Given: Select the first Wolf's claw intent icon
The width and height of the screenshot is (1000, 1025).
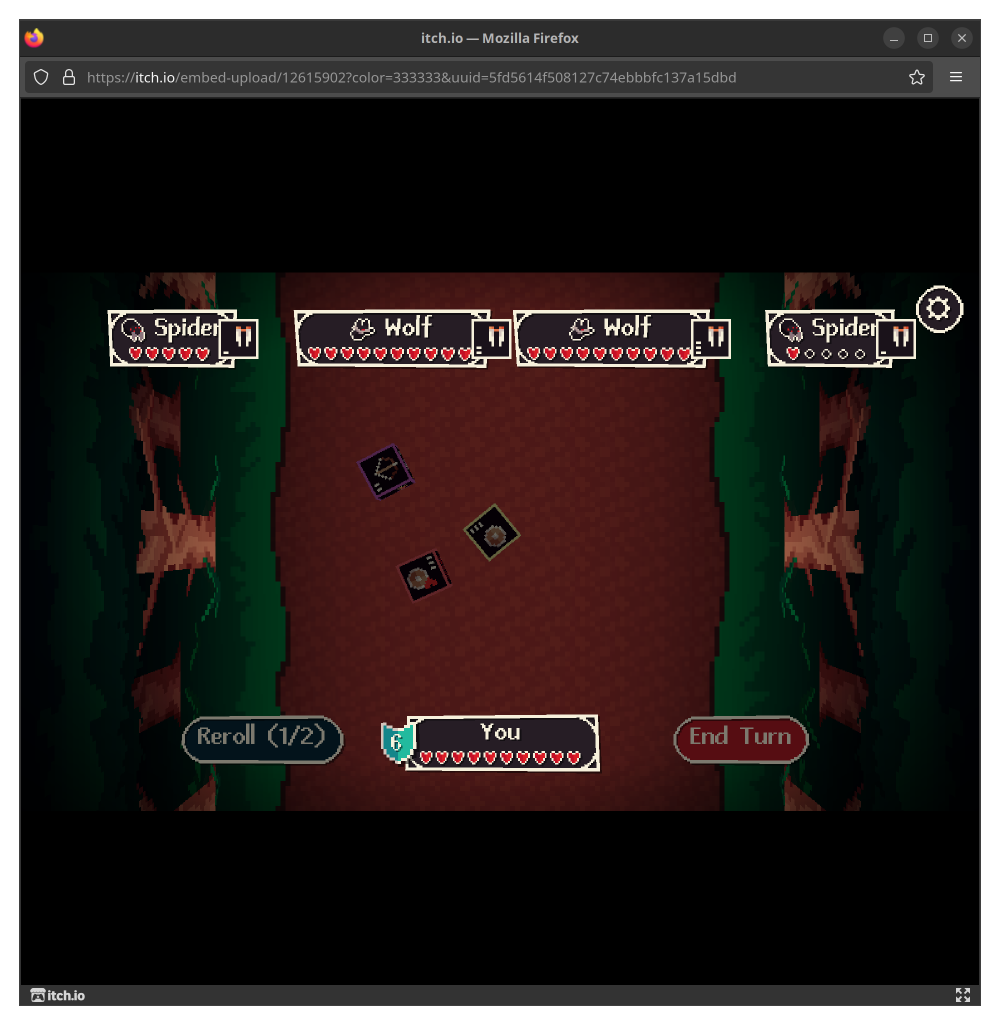Looking at the screenshot, I should pos(492,338).
